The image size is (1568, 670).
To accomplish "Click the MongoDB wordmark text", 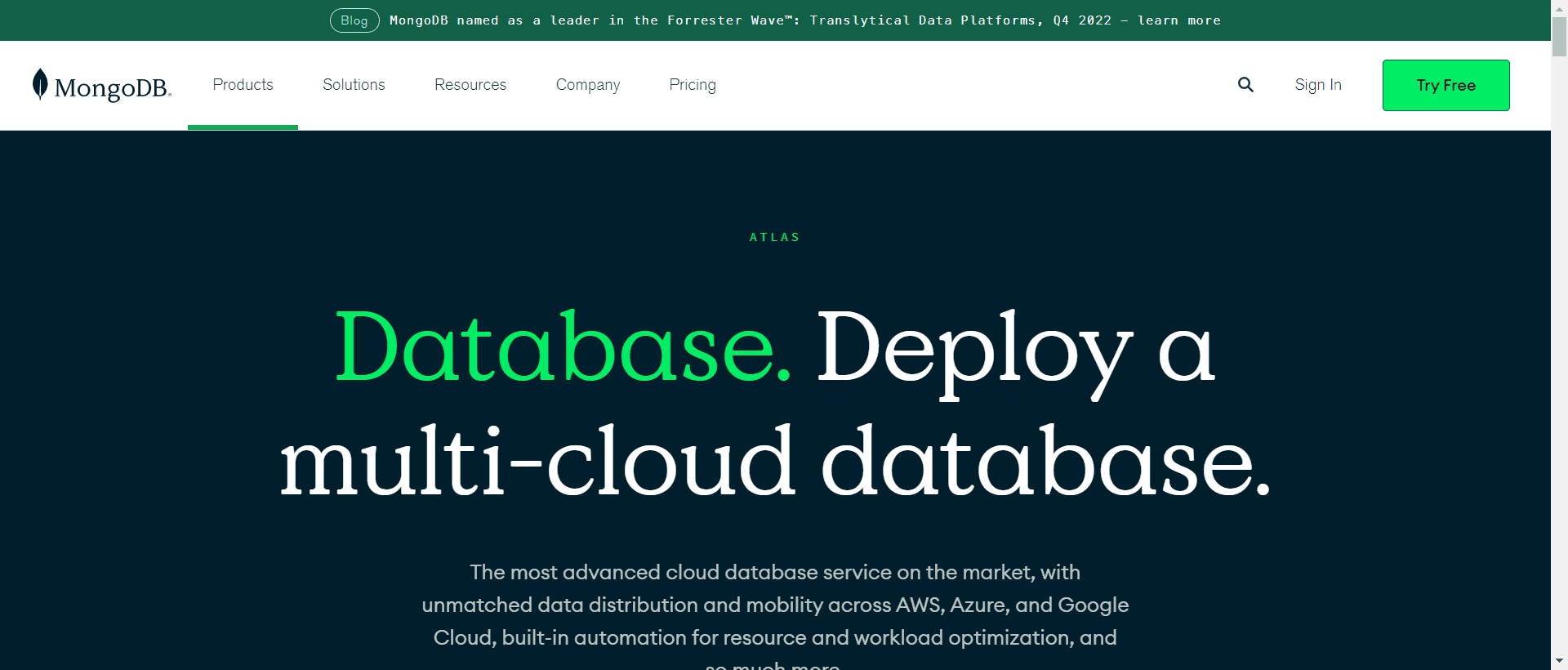I will [x=112, y=87].
